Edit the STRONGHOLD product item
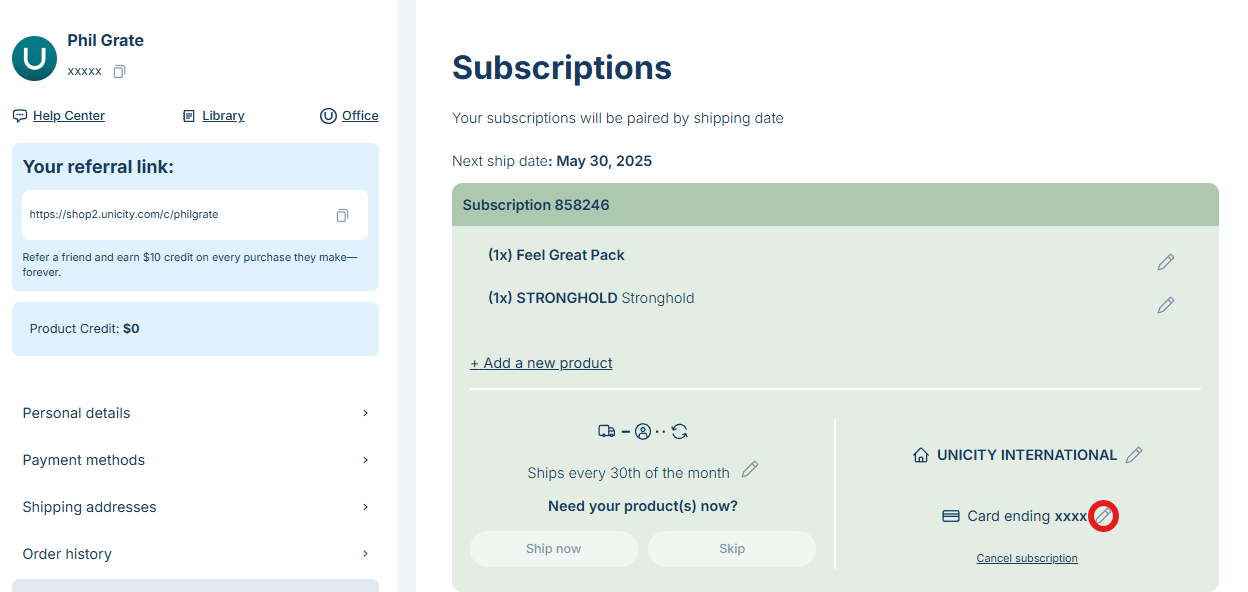This screenshot has height=592, width=1248. tap(1165, 305)
